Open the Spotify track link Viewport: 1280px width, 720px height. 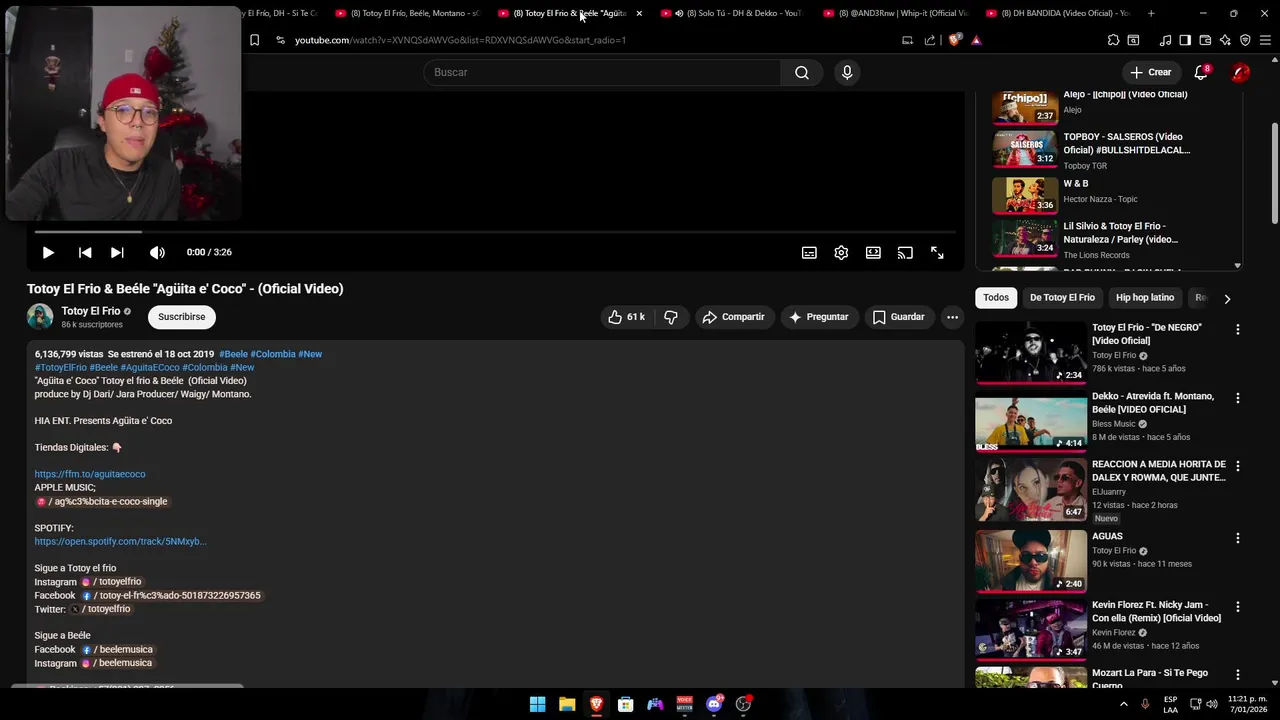coord(120,541)
